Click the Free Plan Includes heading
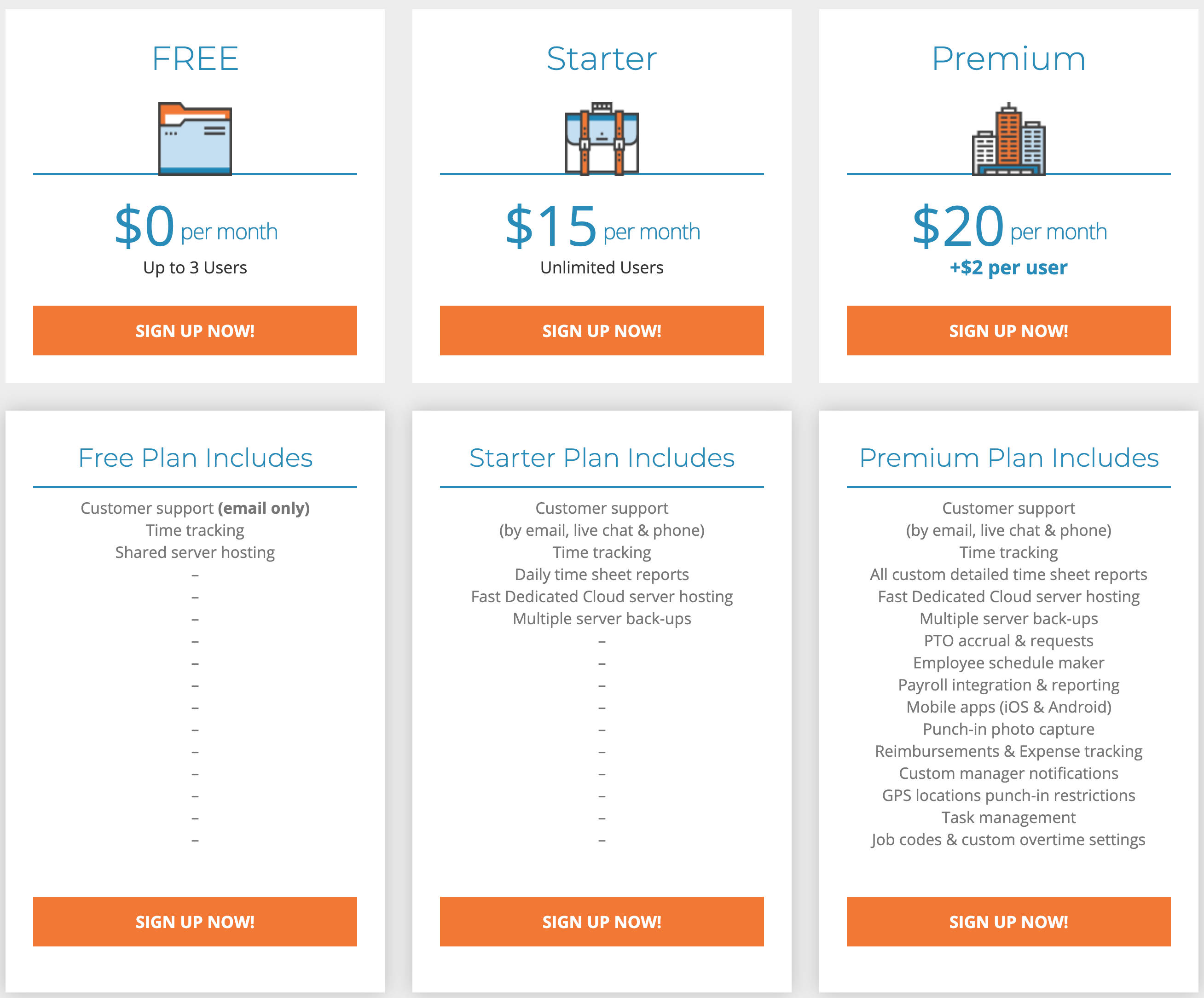This screenshot has width=1204, height=998. pos(195,458)
